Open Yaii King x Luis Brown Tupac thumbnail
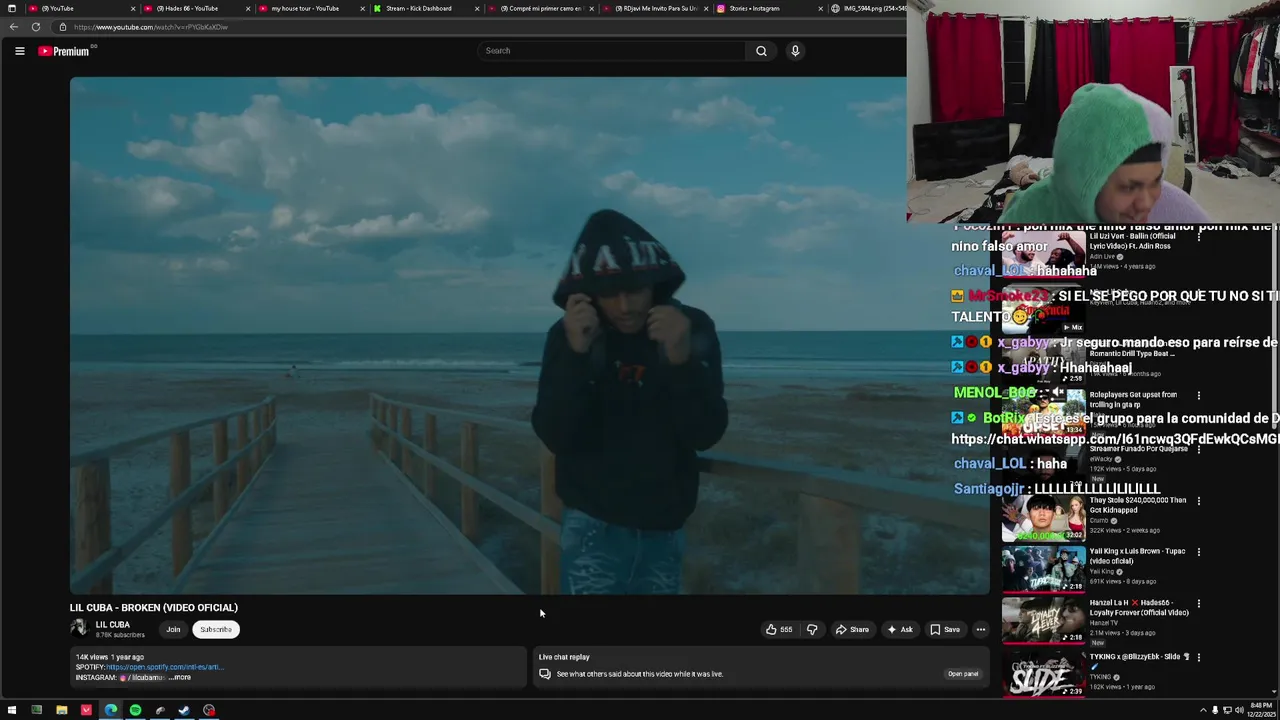Screen dimensions: 1280x720 (1044, 570)
